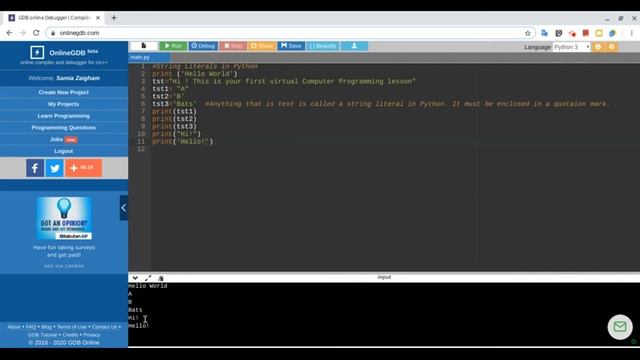This screenshot has width=640, height=360.
Task: Open the Blog footer link
Action: (x=47, y=327)
